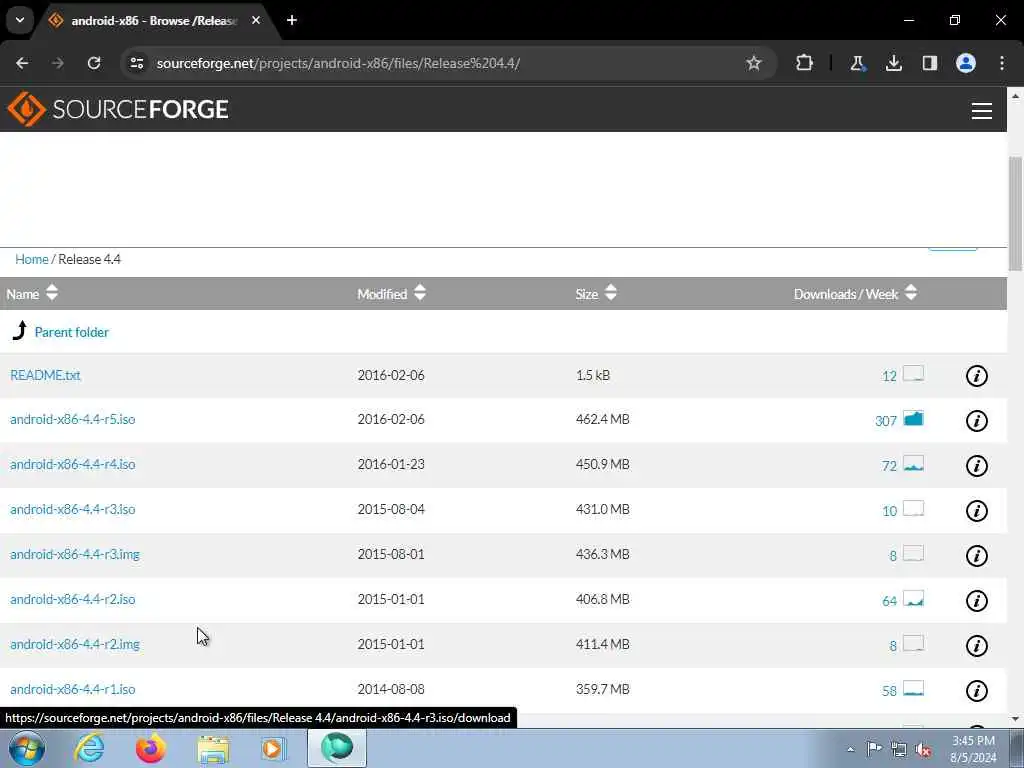Image resolution: width=1024 pixels, height=768 pixels.
Task: Click the scrollbar down arrow
Action: pyautogui.click(x=1016, y=719)
